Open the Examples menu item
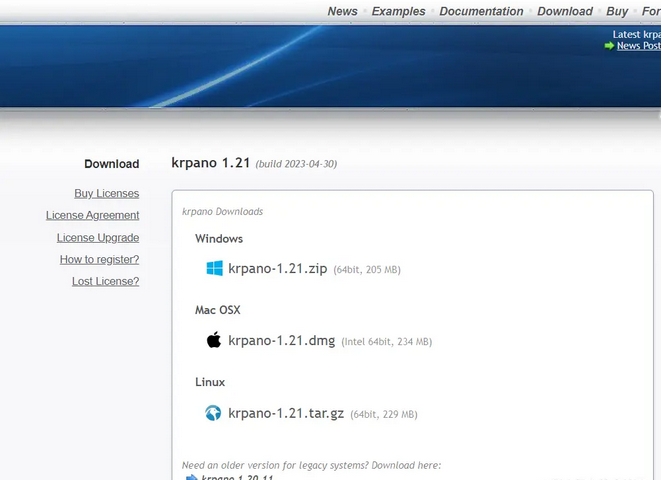 click(x=399, y=11)
